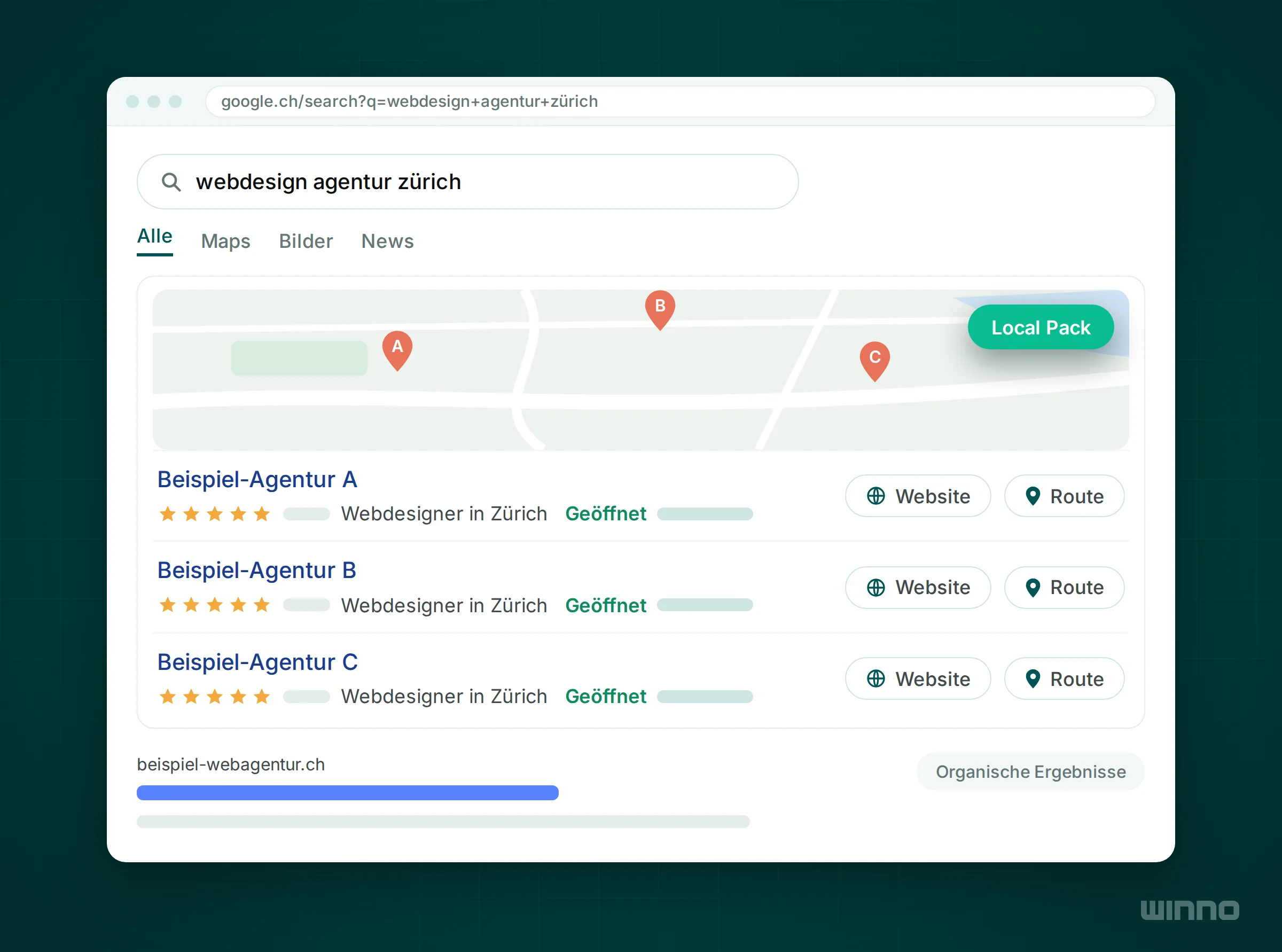Get Route to Beispiel-Agentur B
Image resolution: width=1282 pixels, height=952 pixels.
point(1064,587)
